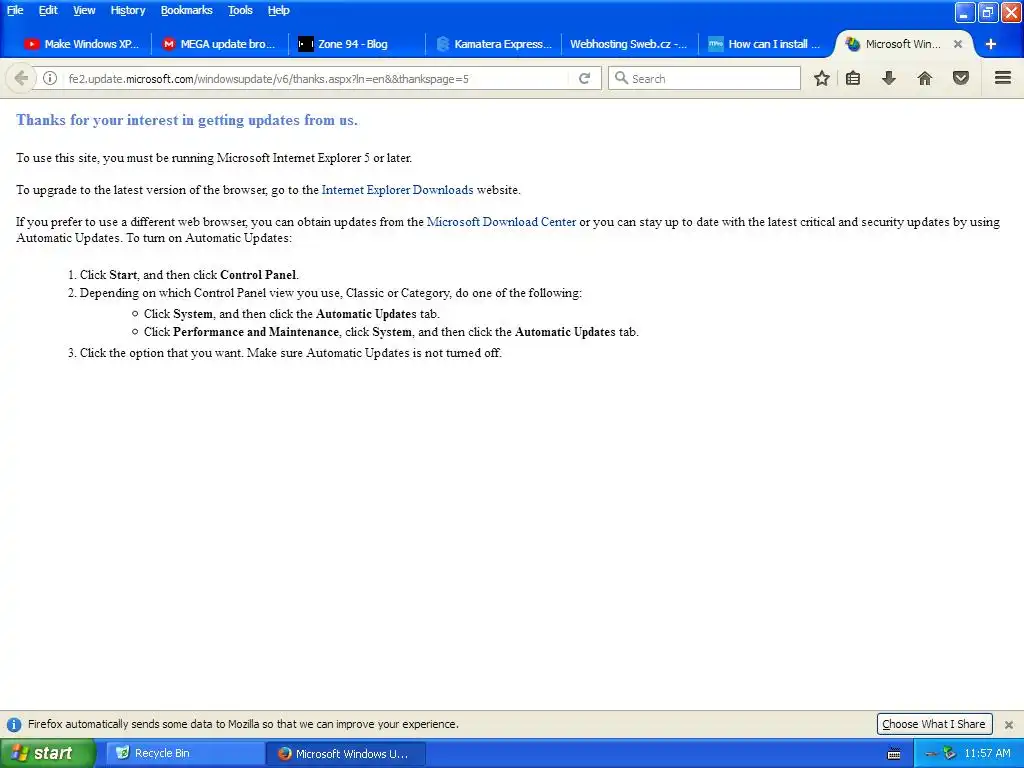
Task: Switch to the Webhosting Sweb.cz tab
Action: (629, 44)
